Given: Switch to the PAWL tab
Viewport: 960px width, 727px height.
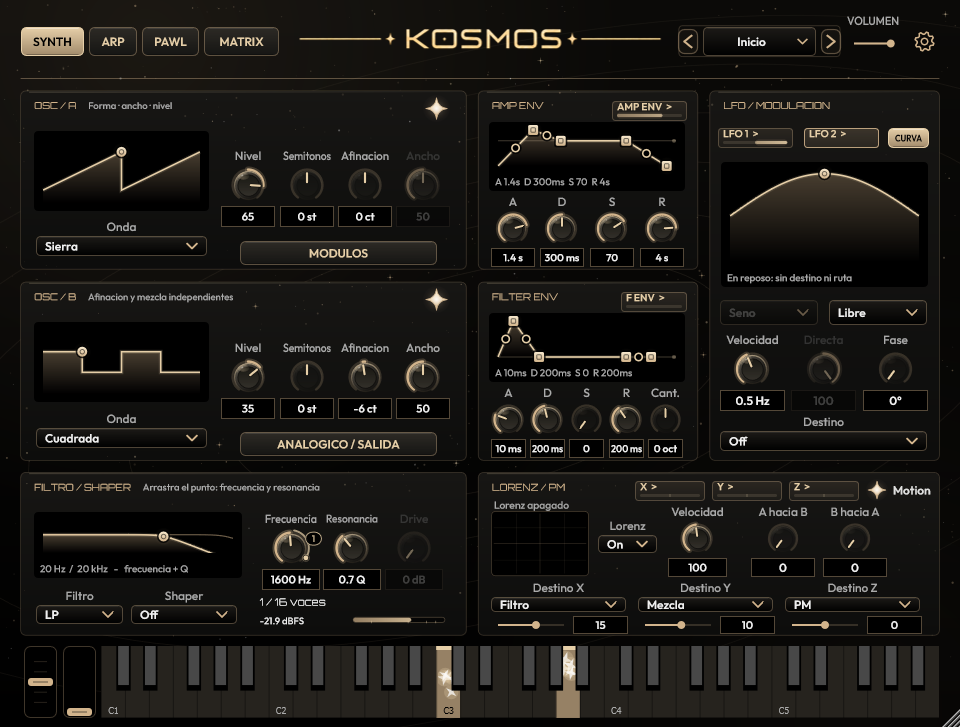Looking at the screenshot, I should [x=170, y=42].
